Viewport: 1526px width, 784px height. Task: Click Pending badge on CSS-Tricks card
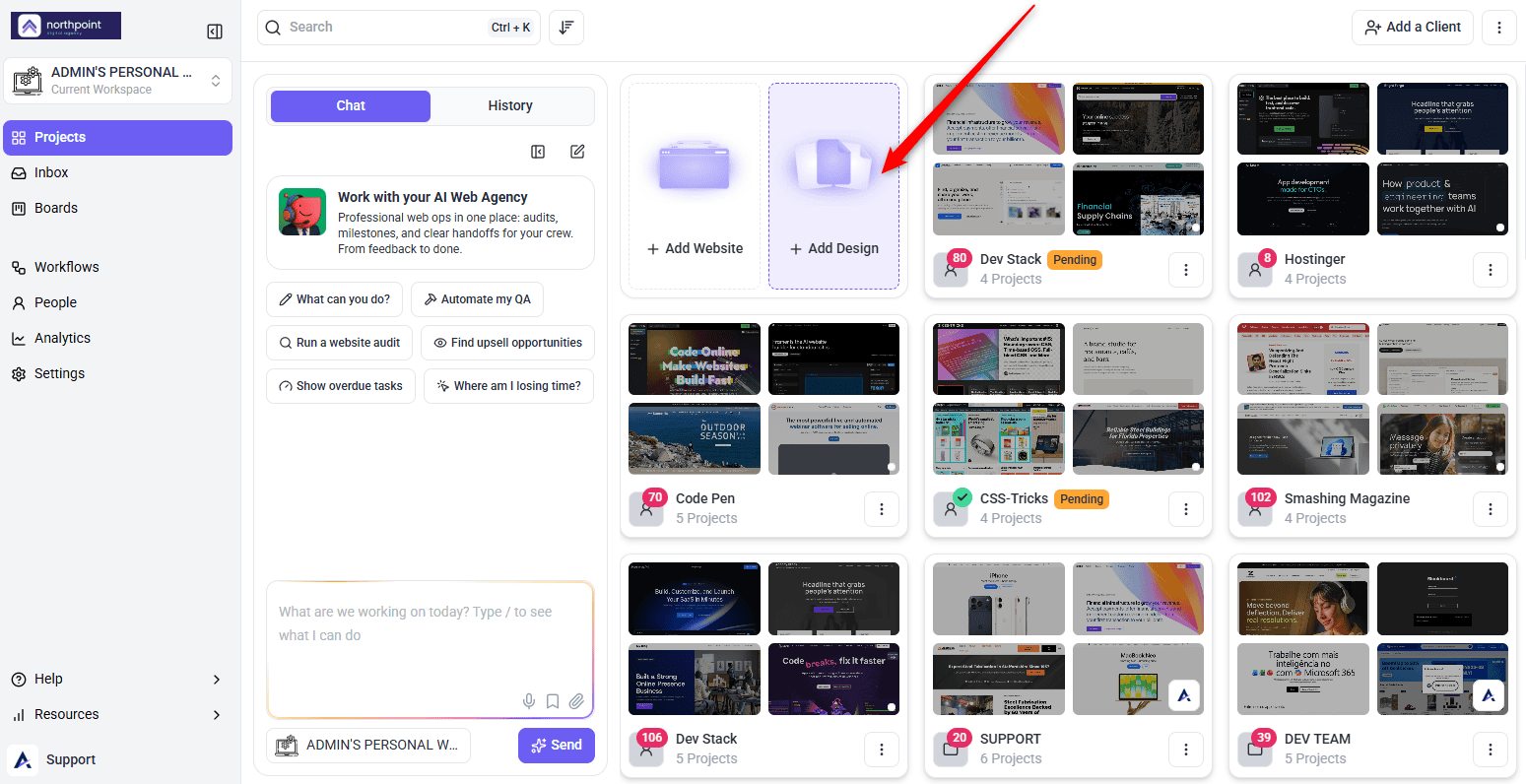[1082, 499]
